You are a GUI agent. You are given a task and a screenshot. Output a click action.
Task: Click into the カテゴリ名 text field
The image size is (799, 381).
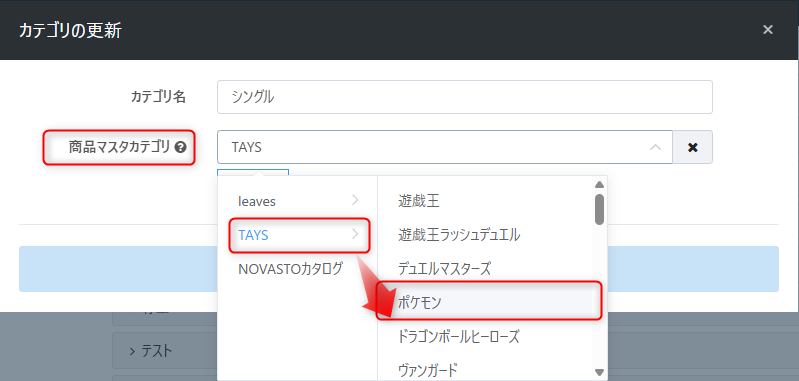(464, 97)
